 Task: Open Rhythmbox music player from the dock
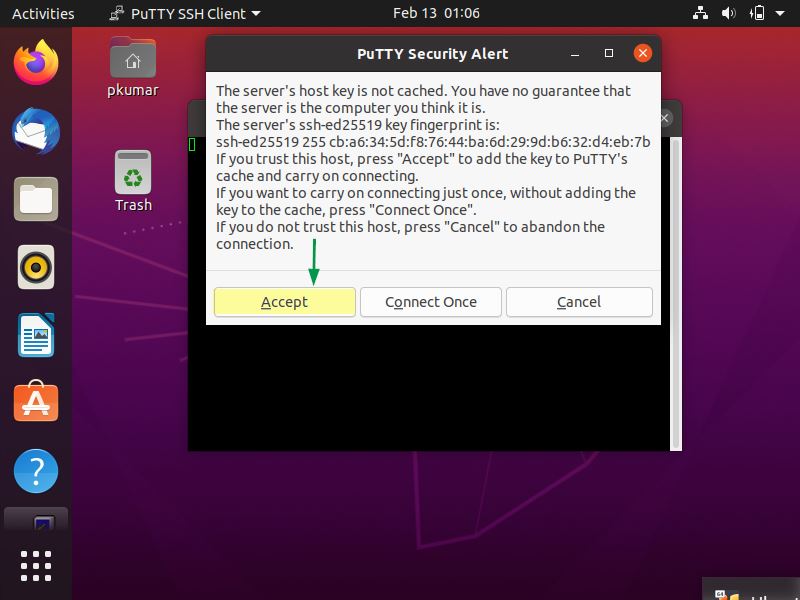36,267
